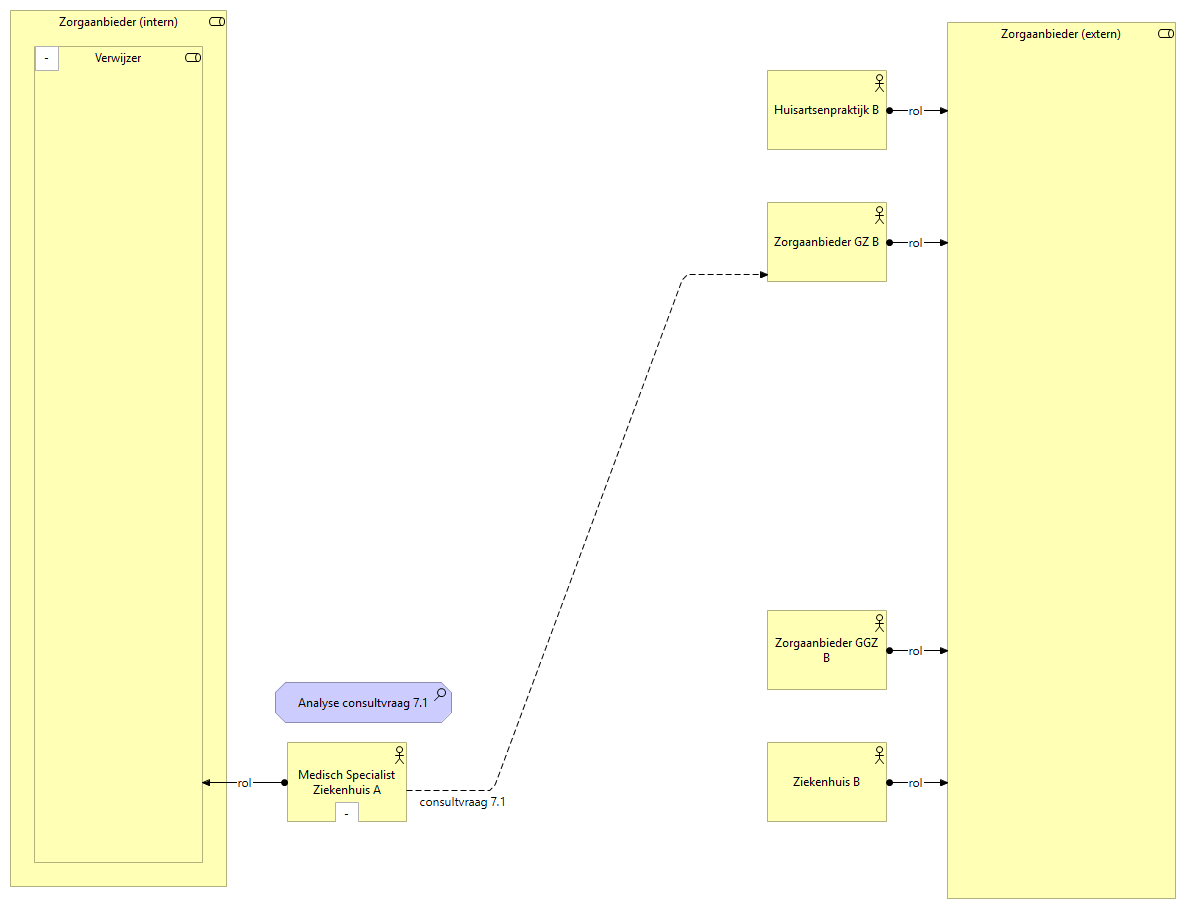Click the actor icon on Huisartsenpraktijk B
This screenshot has width=1186, height=909.
click(879, 82)
